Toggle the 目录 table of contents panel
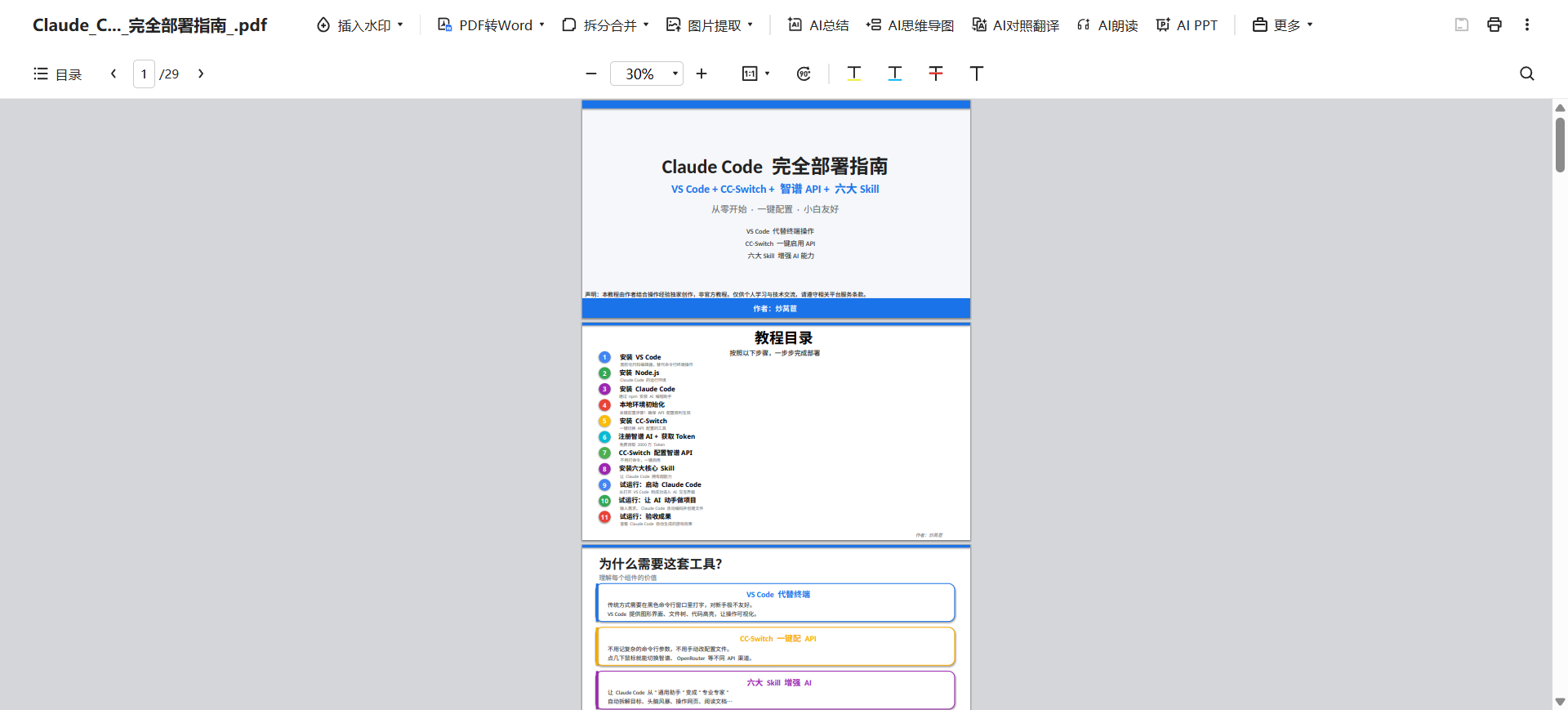The image size is (1568, 710). (x=57, y=74)
